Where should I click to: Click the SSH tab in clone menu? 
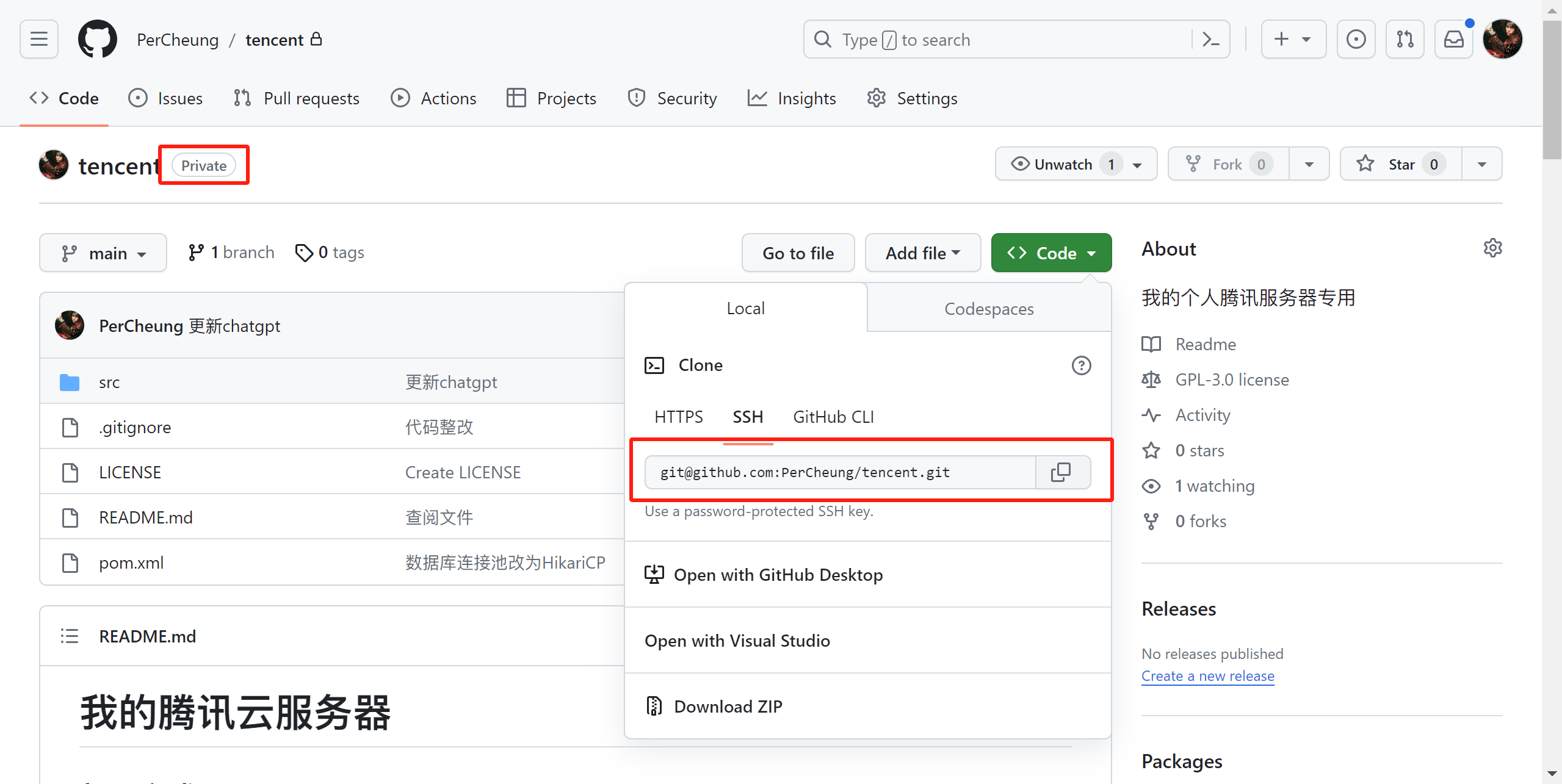[x=748, y=417]
